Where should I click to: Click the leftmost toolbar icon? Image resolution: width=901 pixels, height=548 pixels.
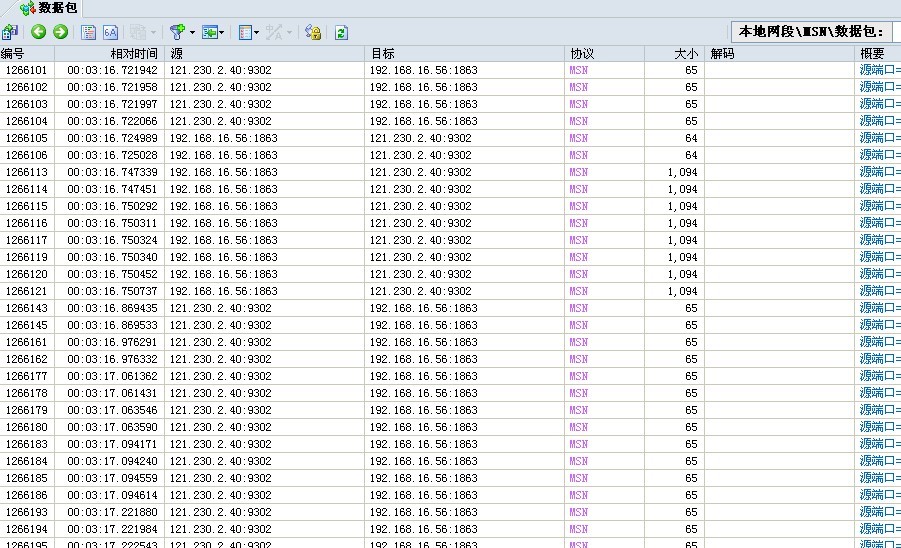(10, 32)
